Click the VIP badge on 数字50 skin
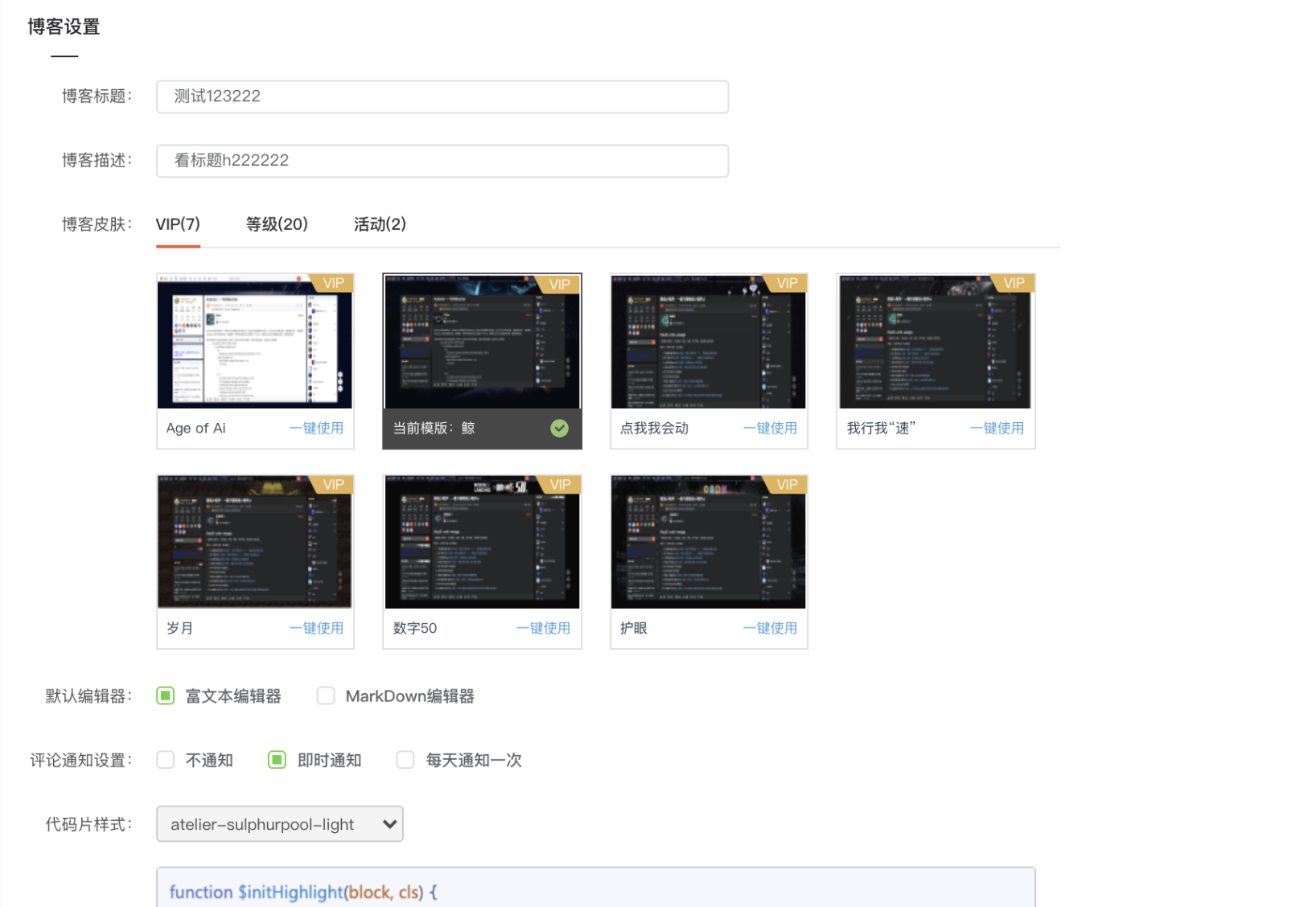 (560, 484)
